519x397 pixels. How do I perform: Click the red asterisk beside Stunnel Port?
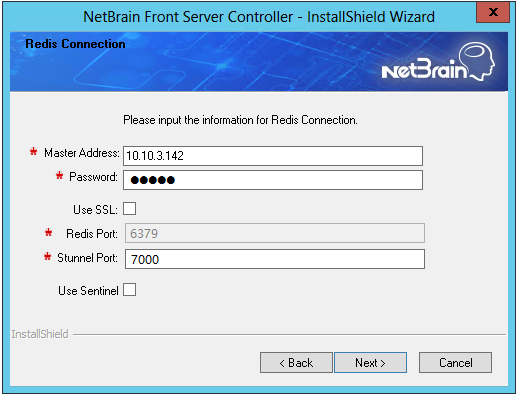click(48, 257)
